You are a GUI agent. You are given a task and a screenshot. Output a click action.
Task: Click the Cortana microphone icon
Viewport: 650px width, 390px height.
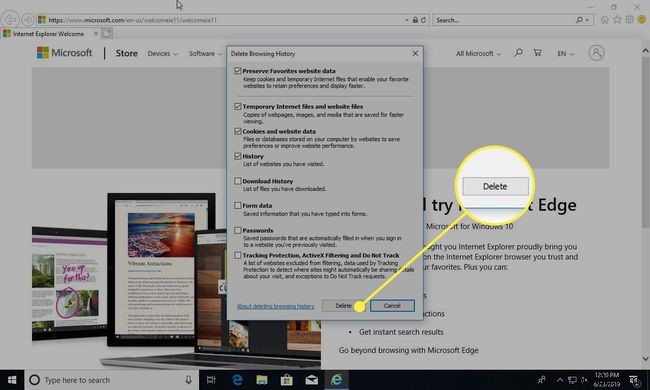click(188, 380)
